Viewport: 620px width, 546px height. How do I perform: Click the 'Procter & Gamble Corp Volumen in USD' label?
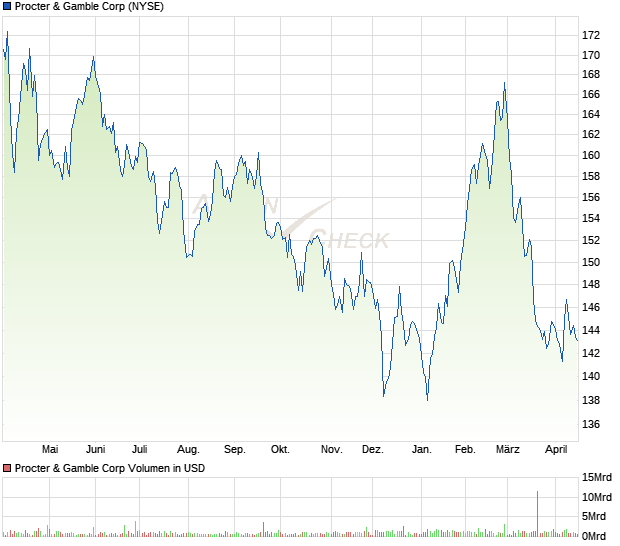110,468
